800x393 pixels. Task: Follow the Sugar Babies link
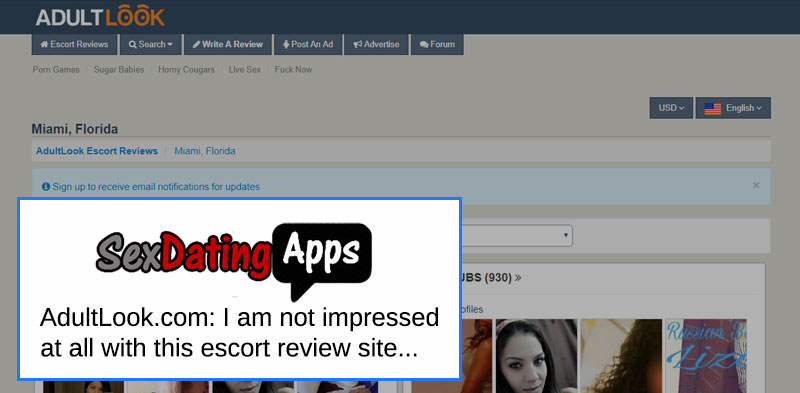pyautogui.click(x=119, y=69)
